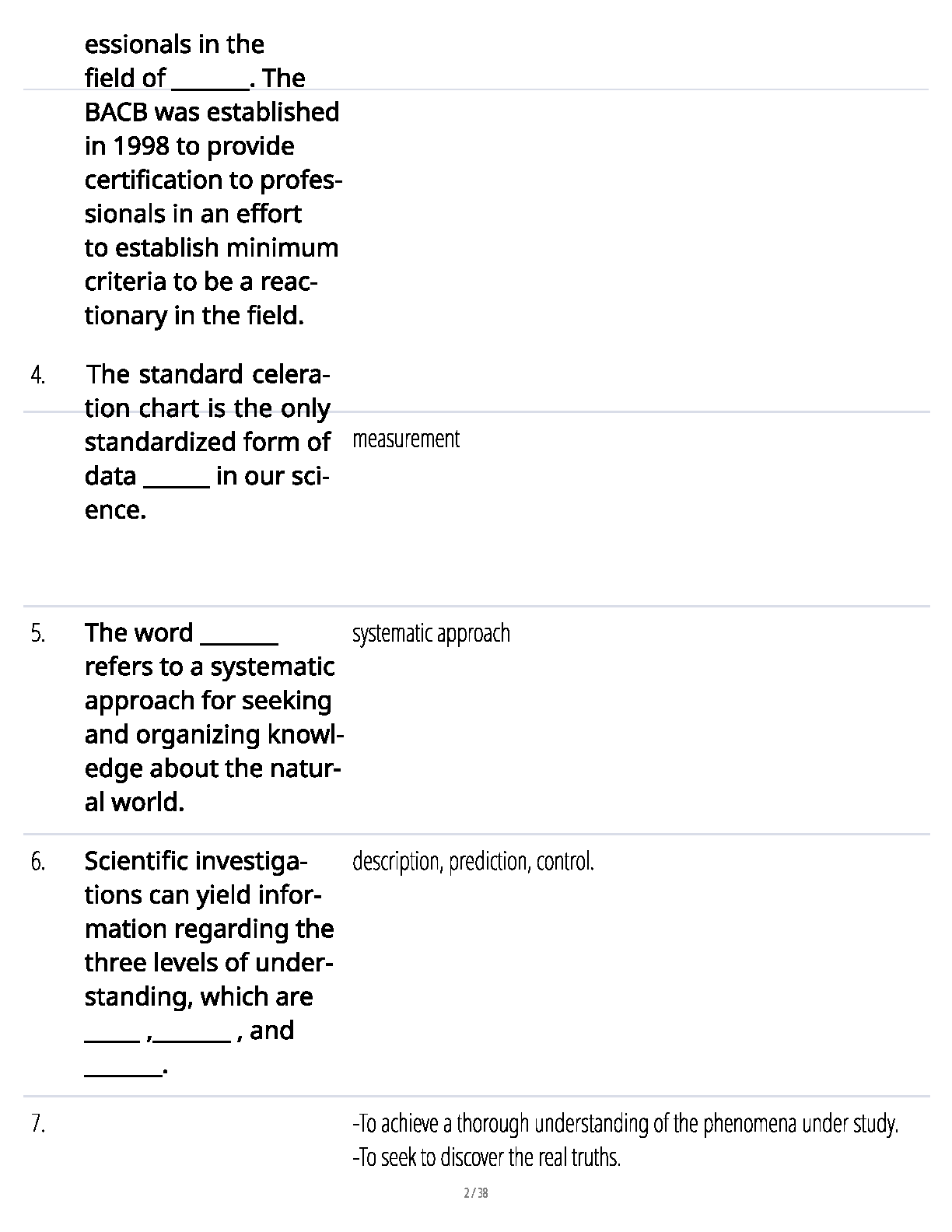Click the line "-To seek to discover the real truths."
The width and height of the screenshot is (952, 1232).
tap(487, 1158)
